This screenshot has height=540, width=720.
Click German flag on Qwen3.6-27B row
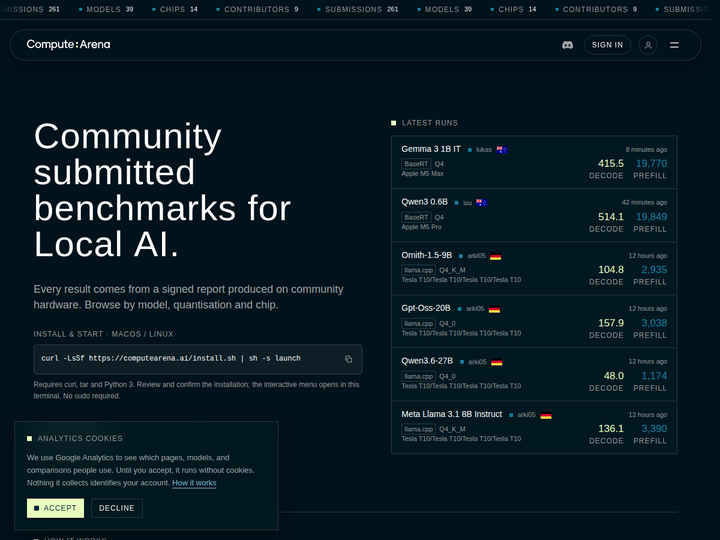pyautogui.click(x=496, y=362)
